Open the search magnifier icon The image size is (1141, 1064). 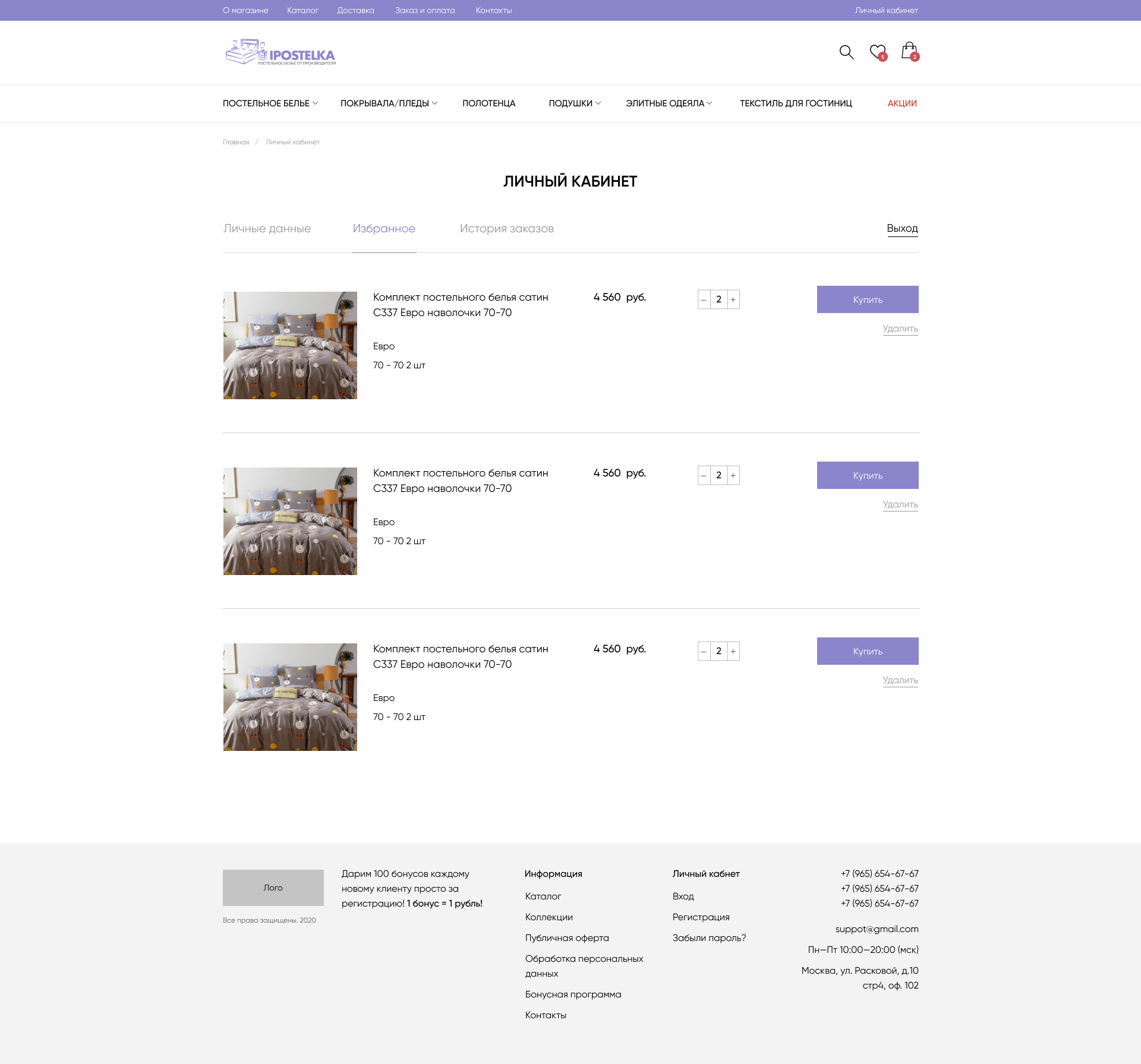click(x=846, y=52)
